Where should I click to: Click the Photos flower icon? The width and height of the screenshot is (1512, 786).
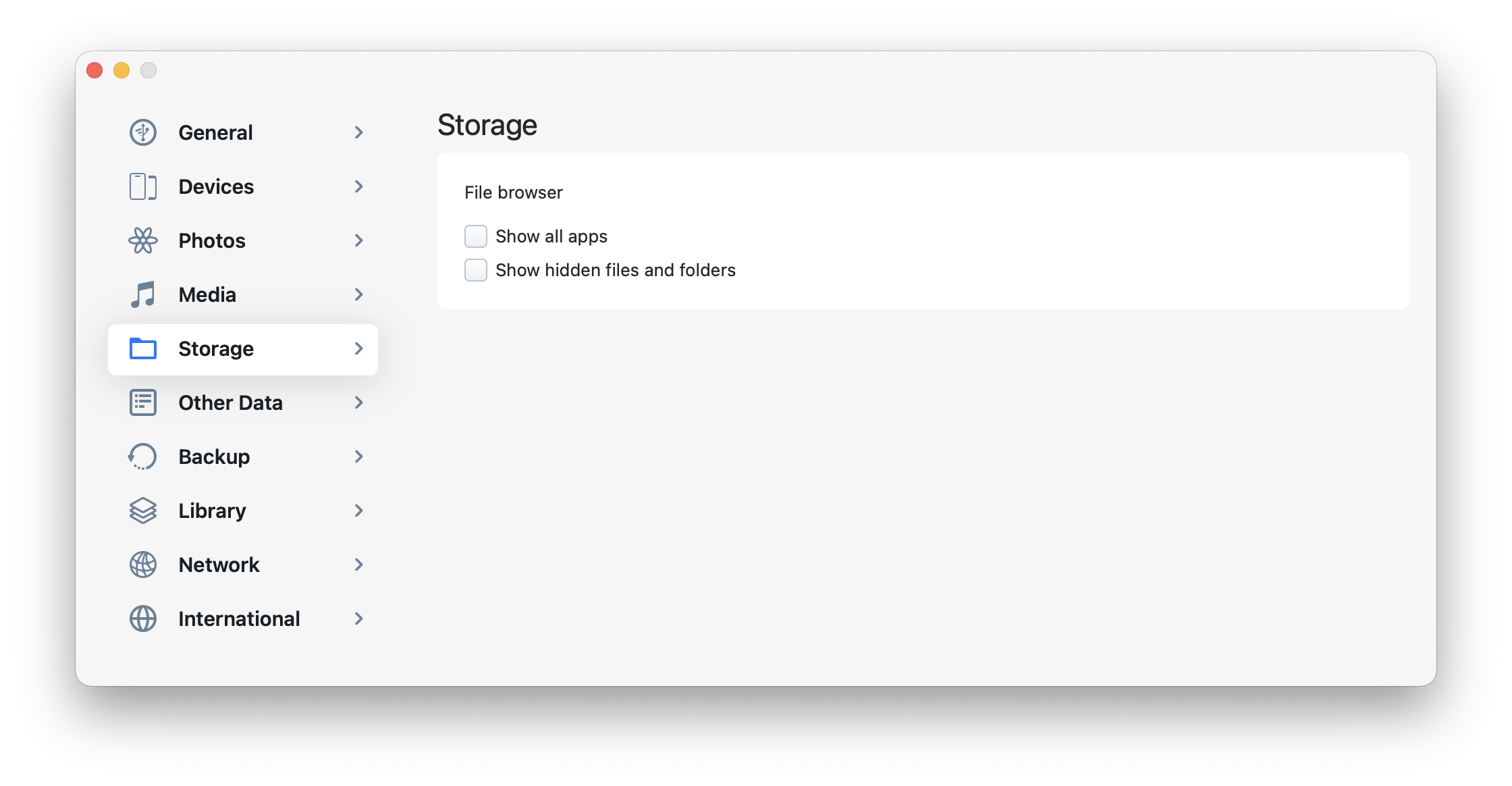pos(143,240)
